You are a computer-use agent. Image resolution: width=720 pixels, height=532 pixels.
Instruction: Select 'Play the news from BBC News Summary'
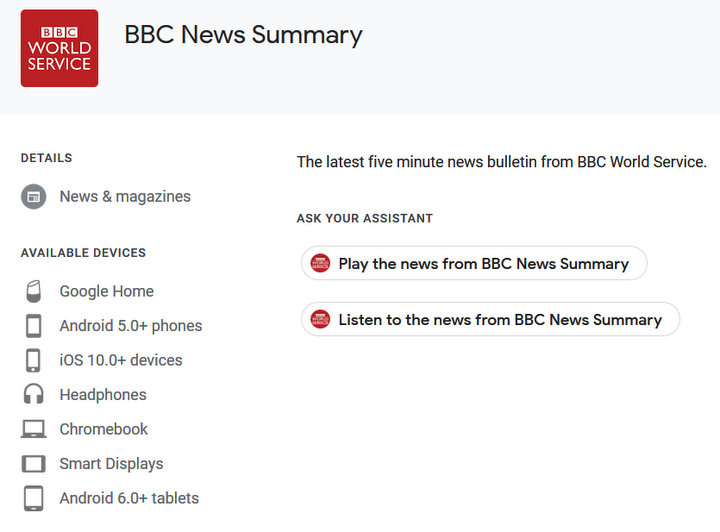pos(474,263)
